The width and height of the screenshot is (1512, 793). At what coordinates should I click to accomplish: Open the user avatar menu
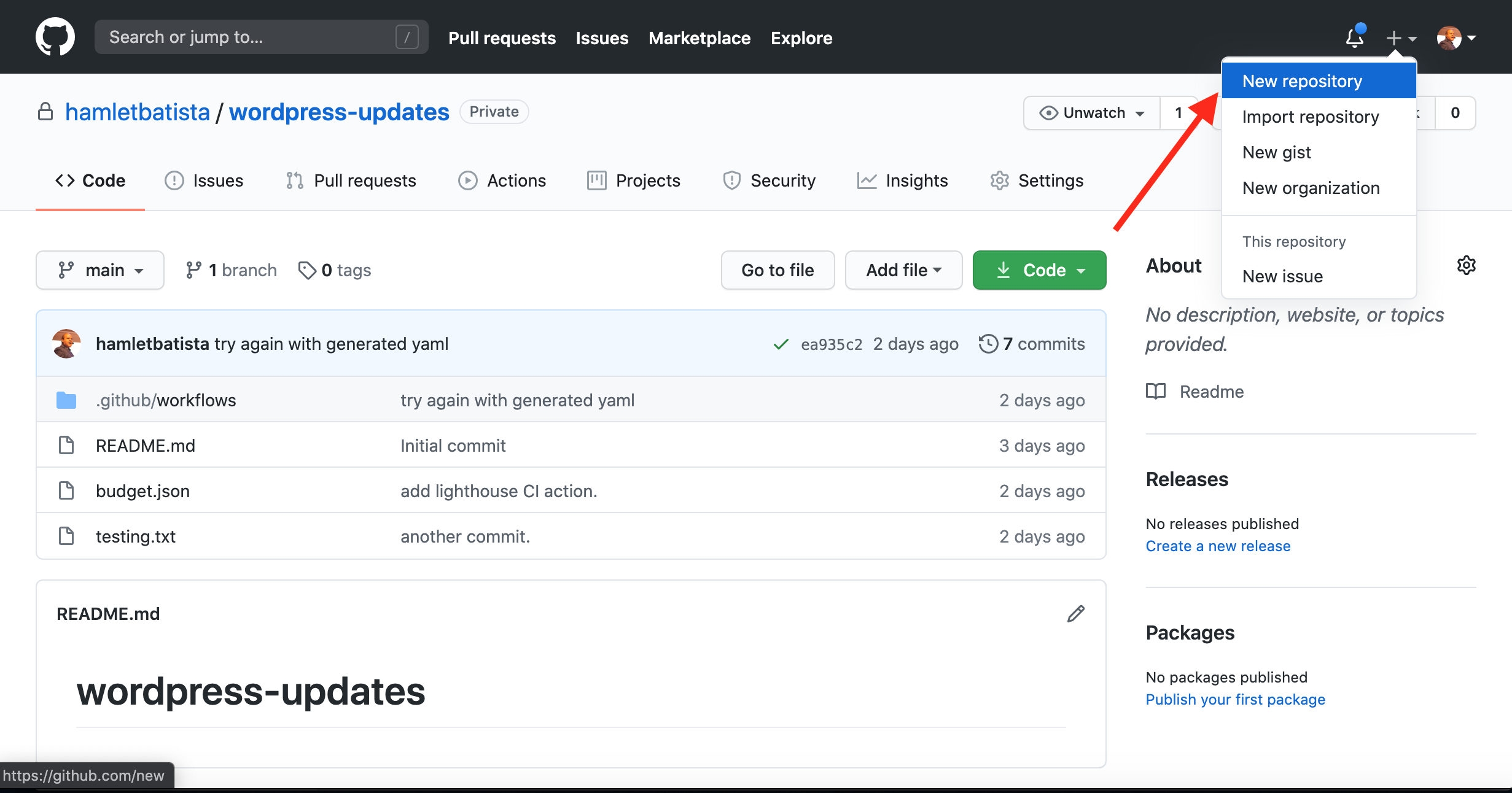[x=1456, y=38]
